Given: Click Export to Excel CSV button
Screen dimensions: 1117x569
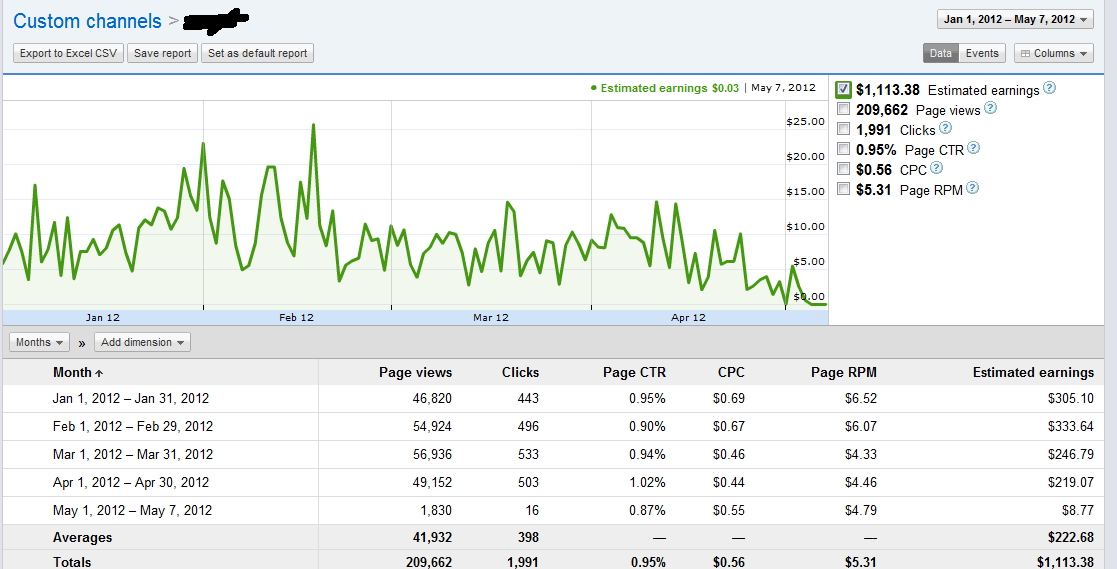Looking at the screenshot, I should coord(69,54).
